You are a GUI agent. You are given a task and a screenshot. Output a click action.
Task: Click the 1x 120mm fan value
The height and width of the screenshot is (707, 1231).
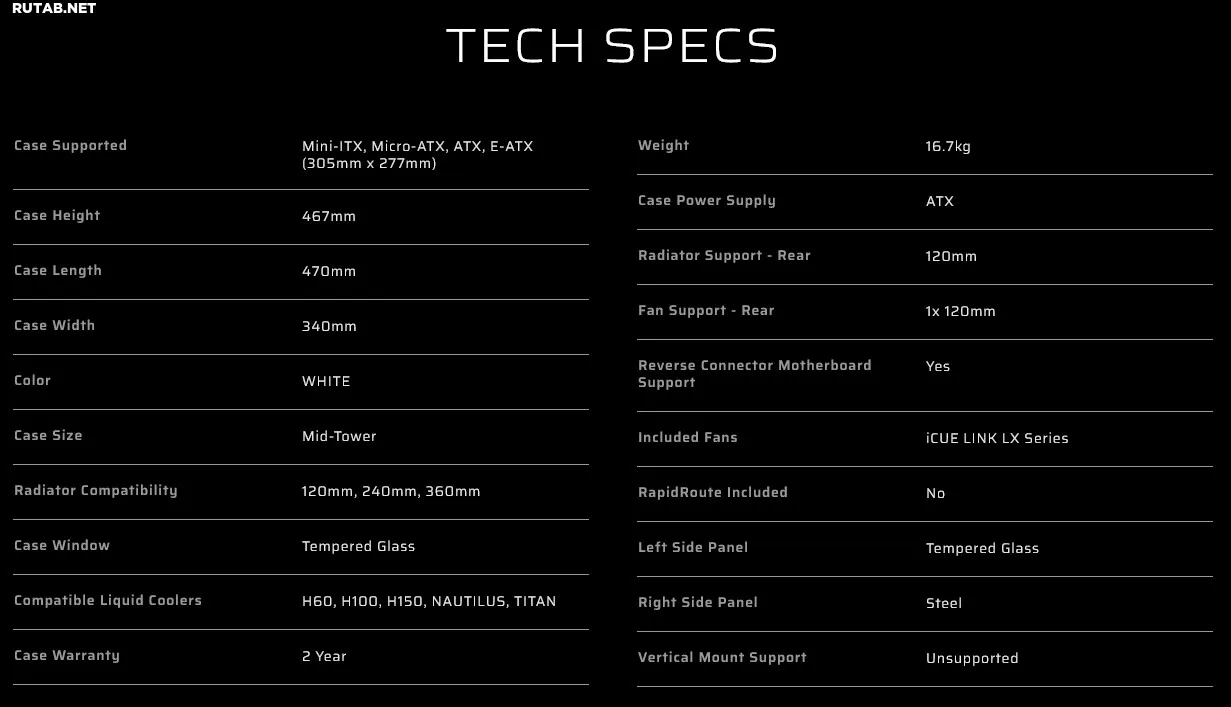(960, 311)
